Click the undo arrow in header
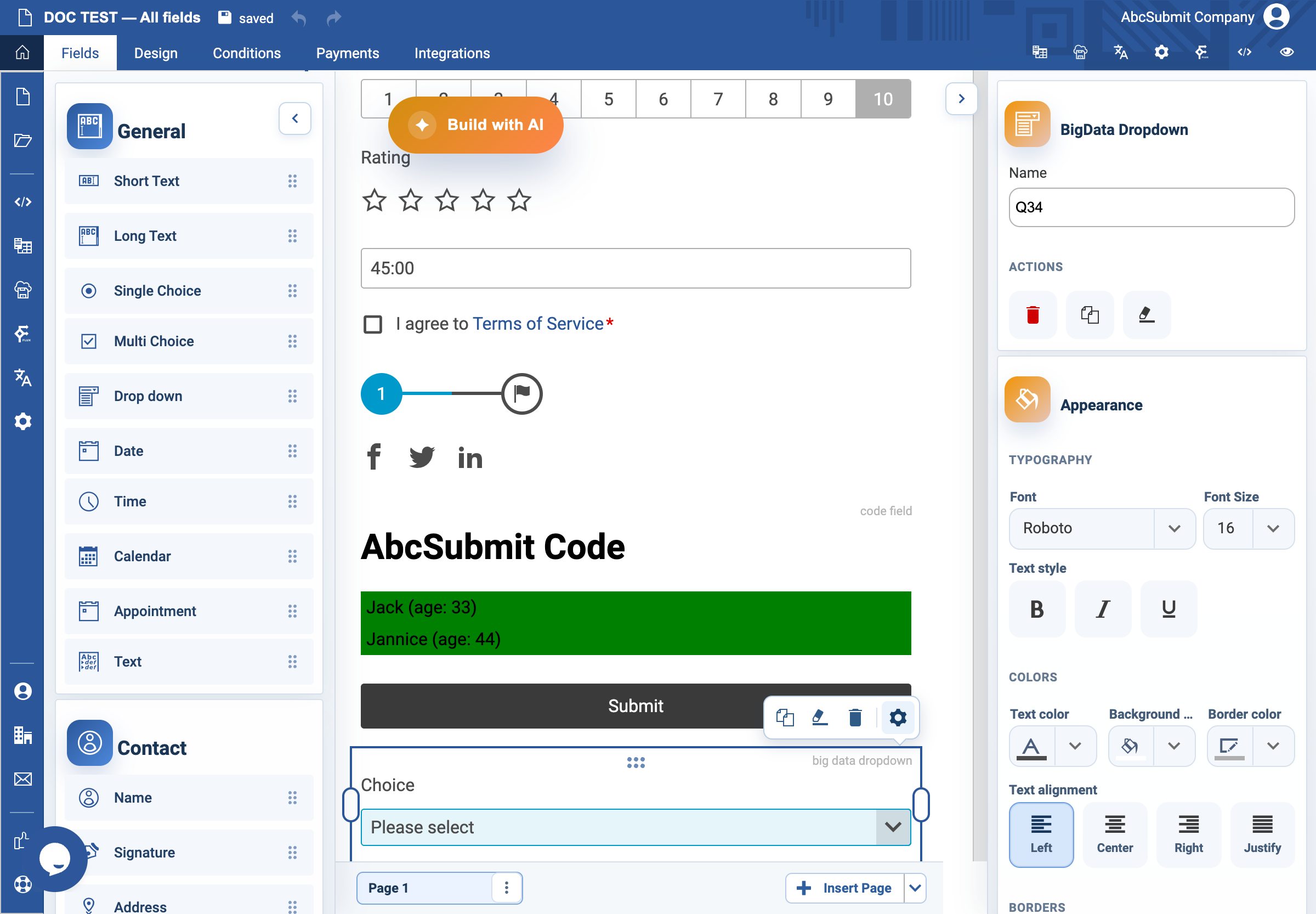The width and height of the screenshot is (1316, 914). (299, 18)
